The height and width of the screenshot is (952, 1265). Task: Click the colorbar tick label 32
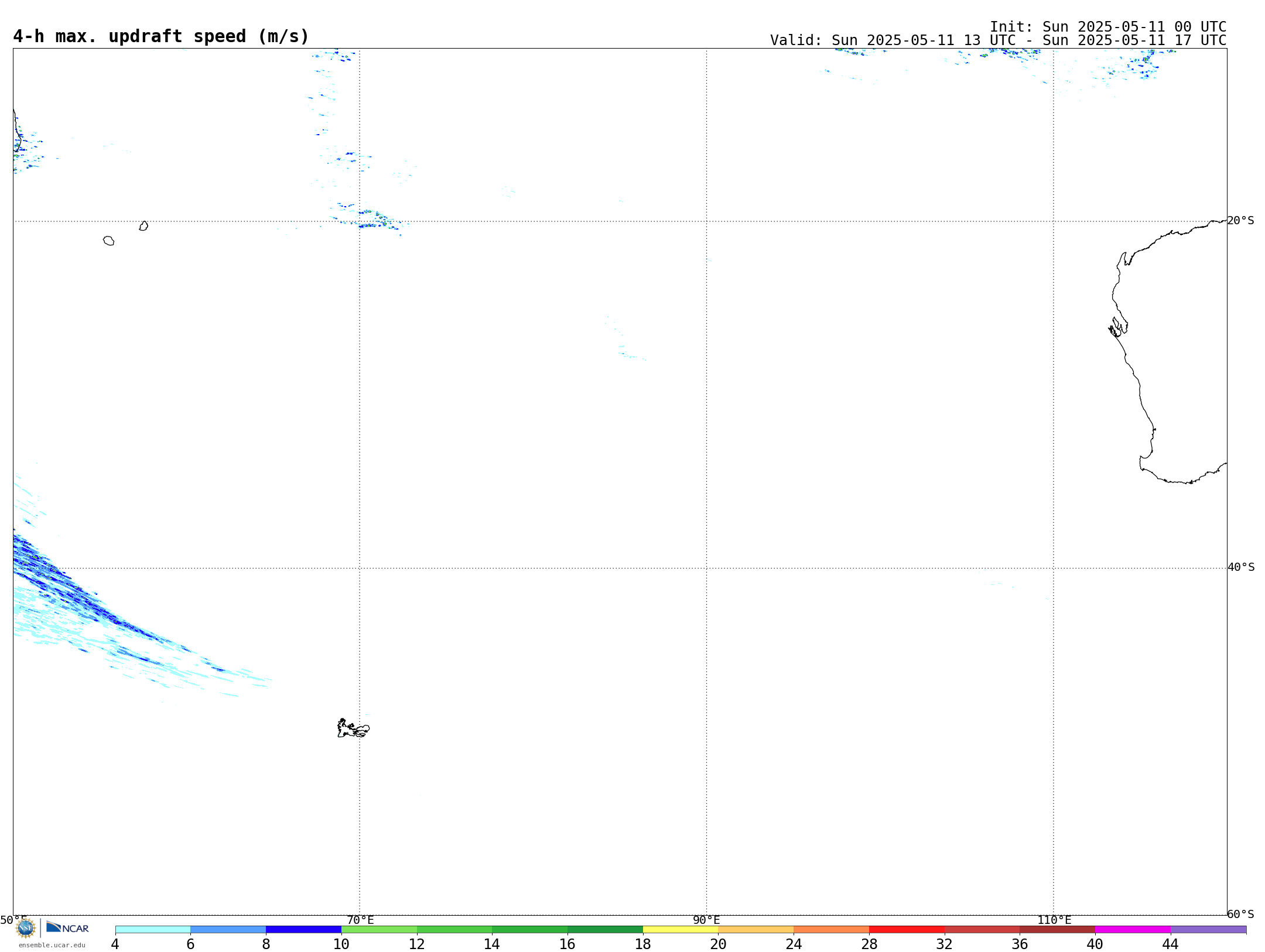coord(945,944)
